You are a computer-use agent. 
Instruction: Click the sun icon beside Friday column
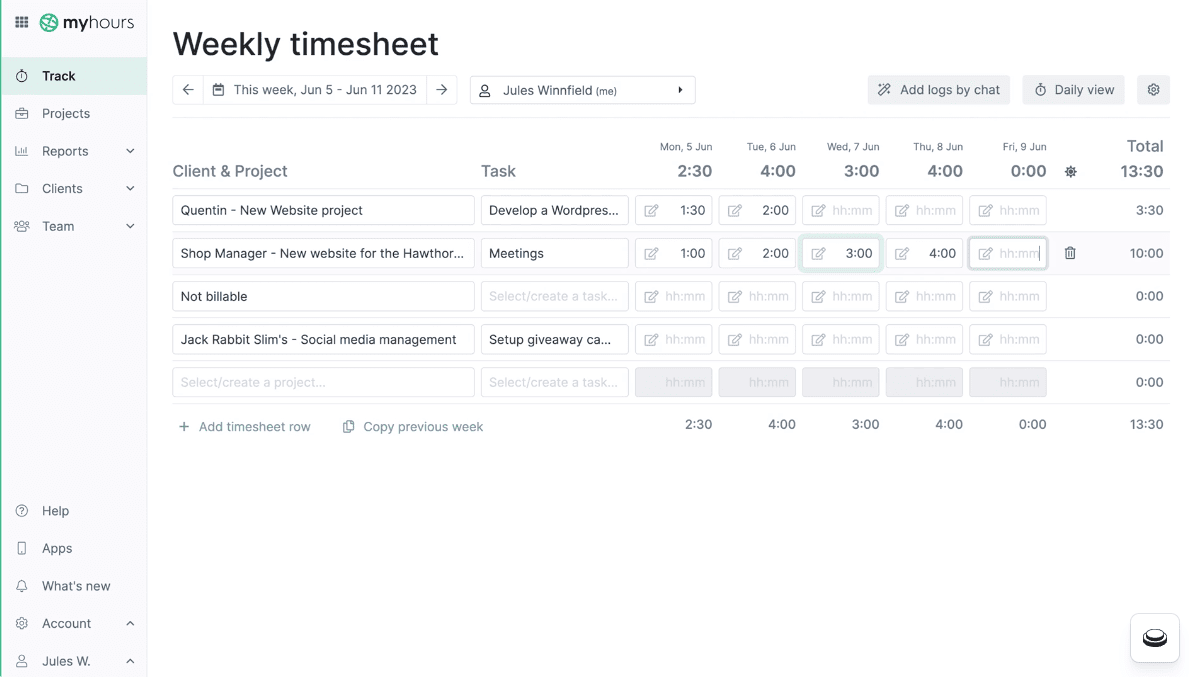pos(1070,172)
